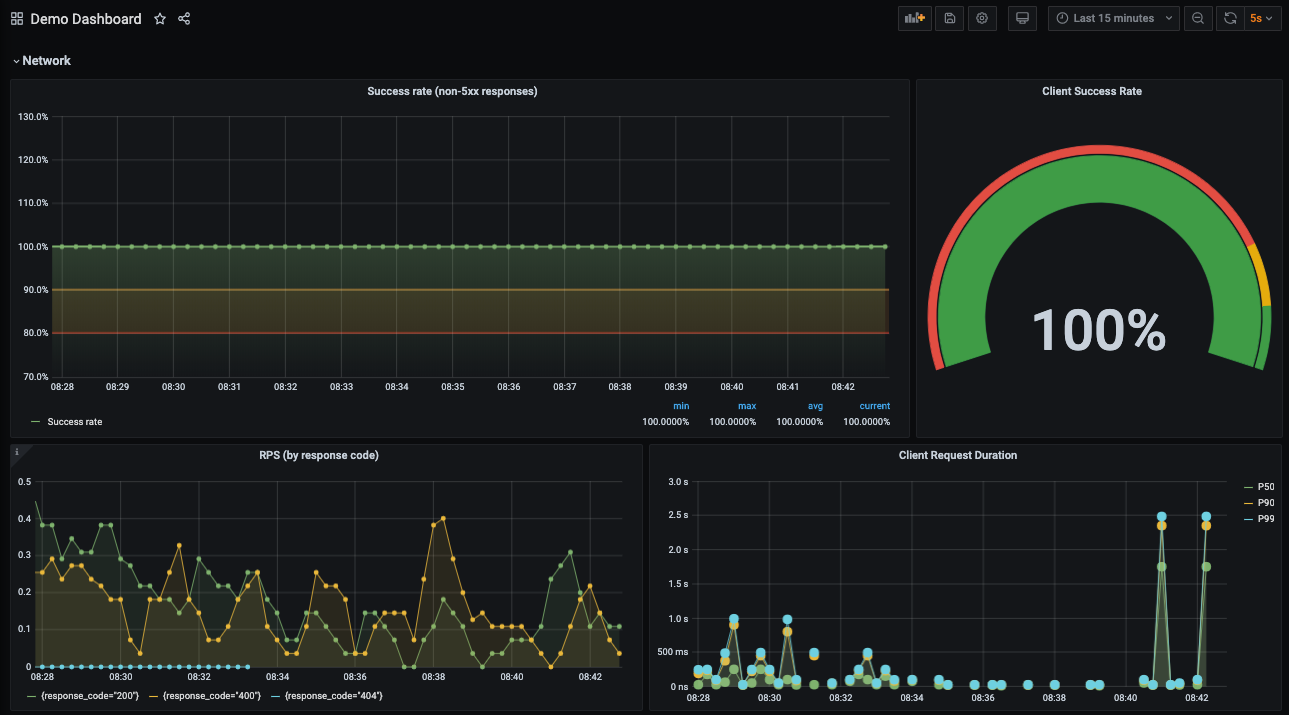Image resolution: width=1289 pixels, height=715 pixels.
Task: Toggle the P90 series in Client Request Duration legend
Action: click(x=1268, y=502)
